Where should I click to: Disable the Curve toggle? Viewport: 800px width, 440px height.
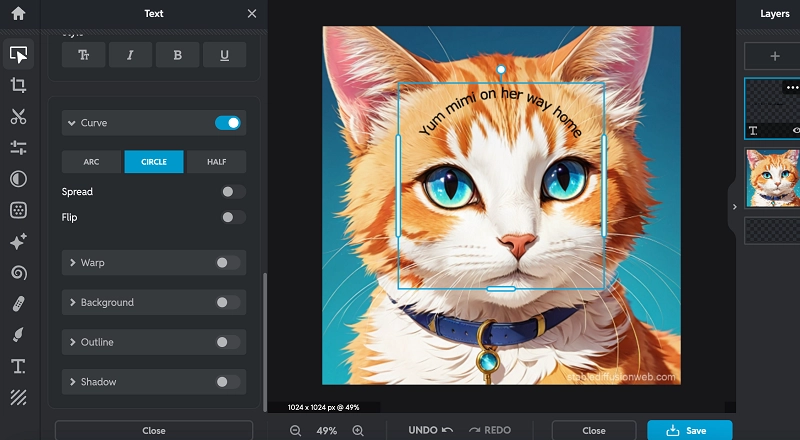point(228,123)
